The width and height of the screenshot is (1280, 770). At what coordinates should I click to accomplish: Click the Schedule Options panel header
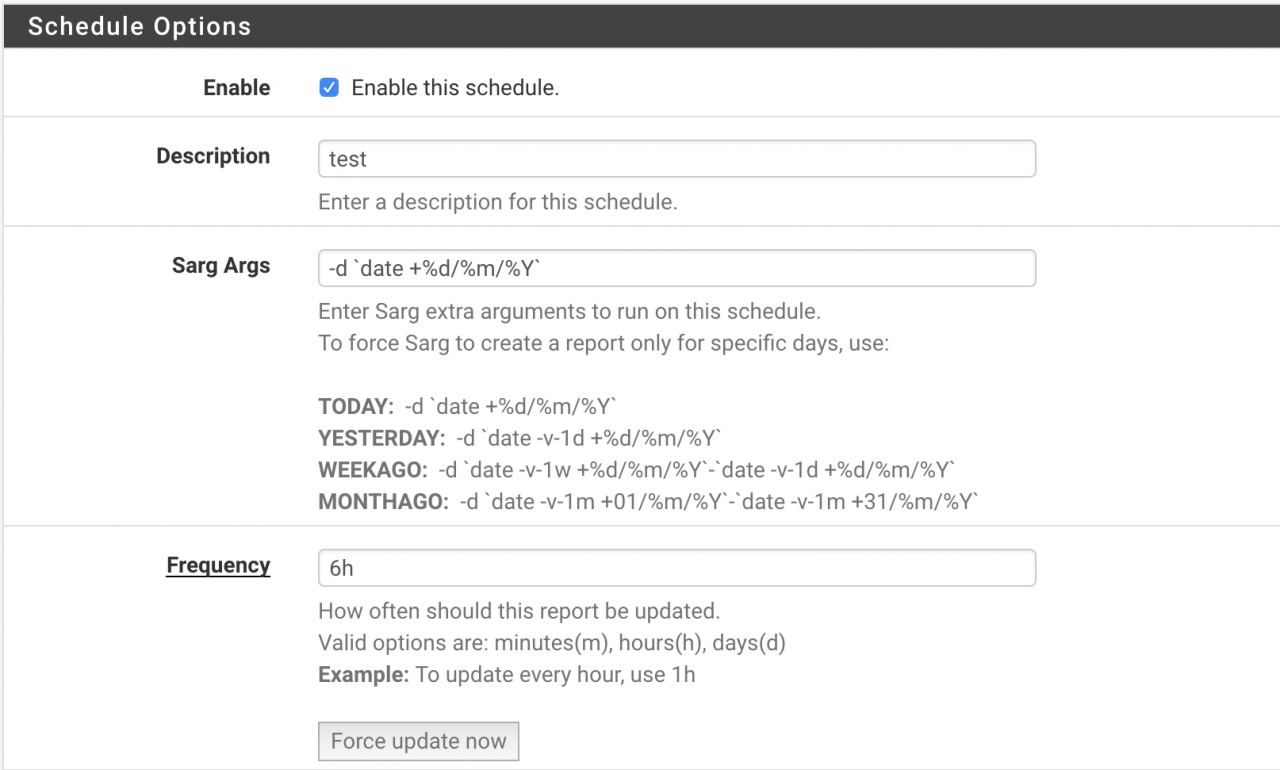tap(640, 27)
